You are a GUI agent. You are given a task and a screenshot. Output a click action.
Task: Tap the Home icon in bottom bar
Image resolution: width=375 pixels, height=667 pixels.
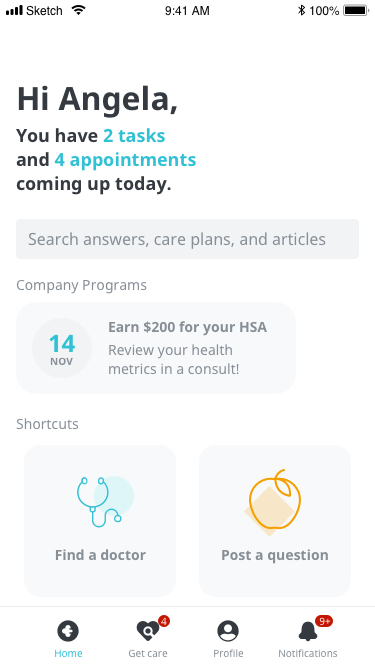pos(68,631)
